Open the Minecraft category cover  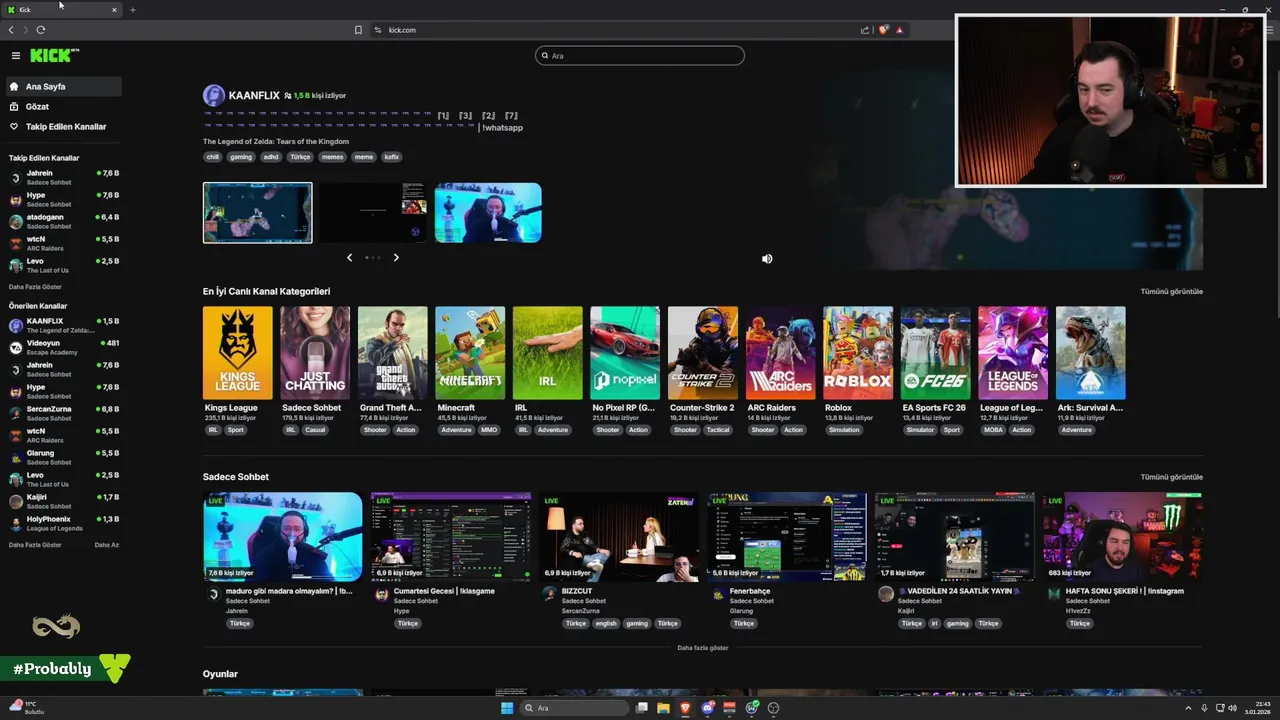(470, 353)
